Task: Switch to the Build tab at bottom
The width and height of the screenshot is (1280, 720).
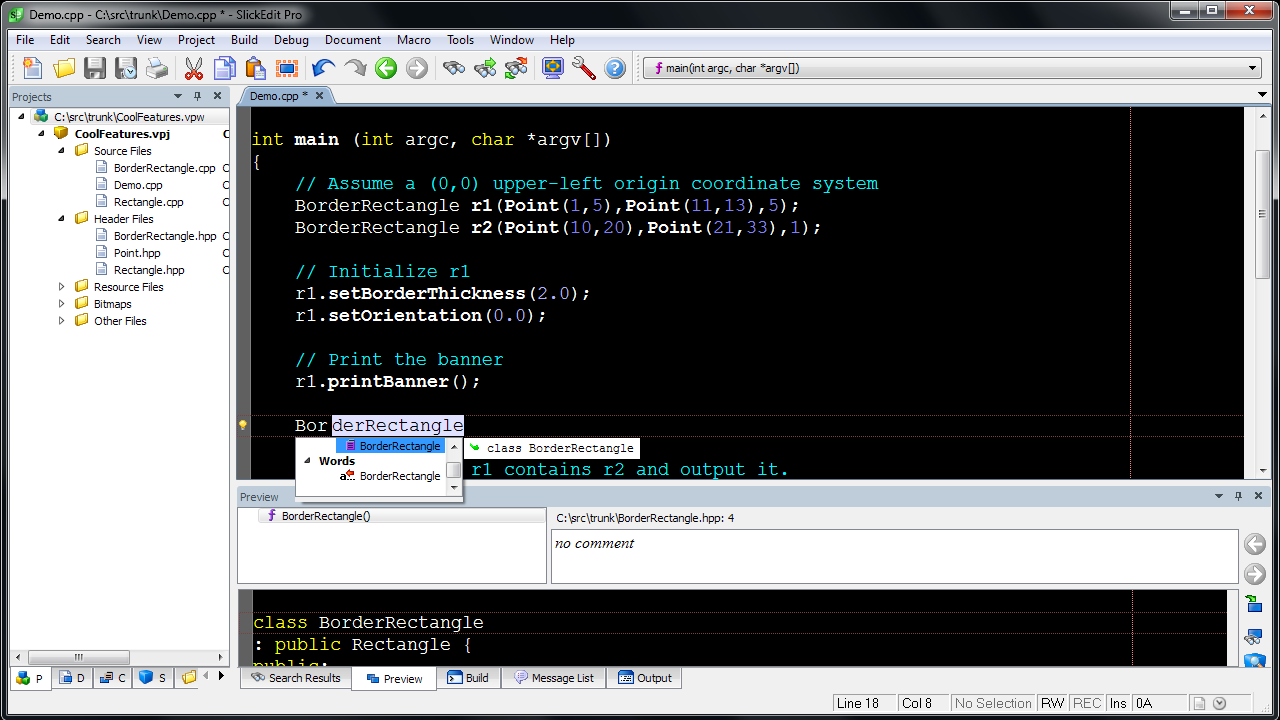Action: pyautogui.click(x=468, y=677)
